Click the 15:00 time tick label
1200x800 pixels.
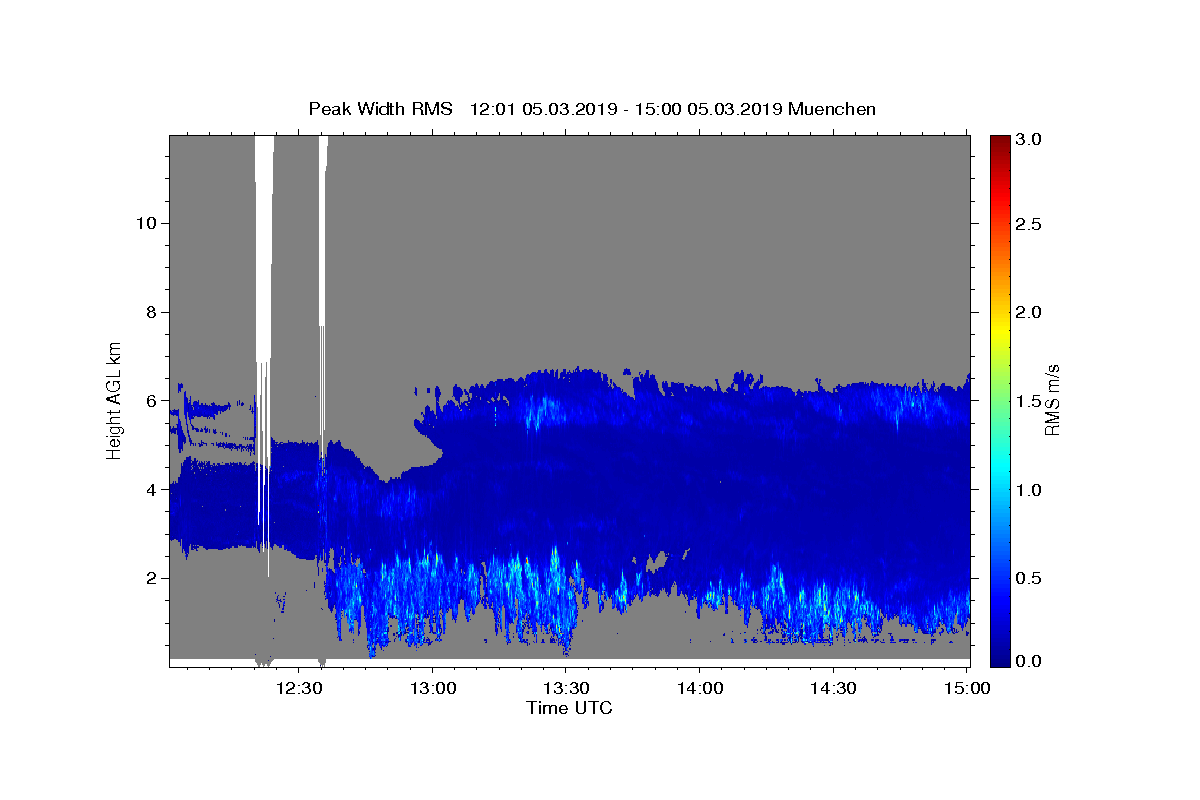tap(966, 688)
